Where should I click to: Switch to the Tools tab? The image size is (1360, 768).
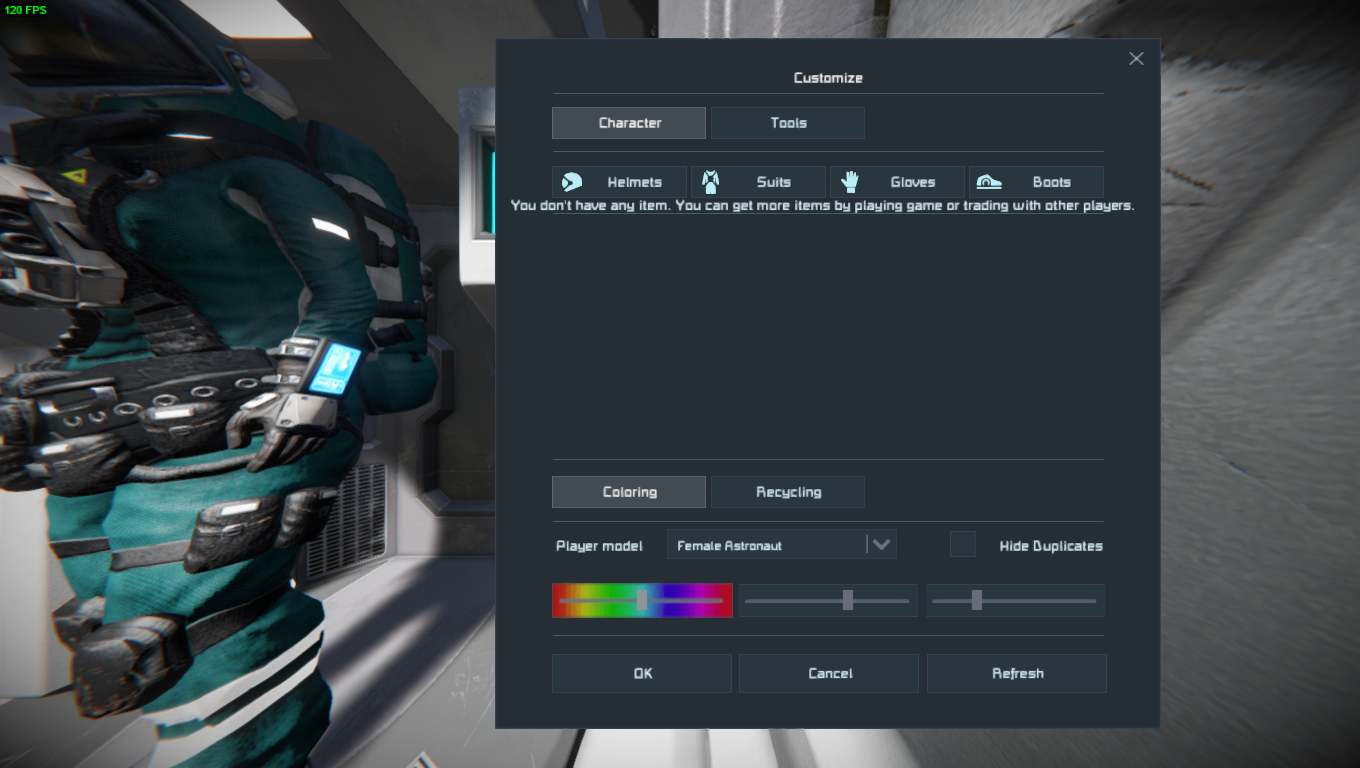coord(788,123)
